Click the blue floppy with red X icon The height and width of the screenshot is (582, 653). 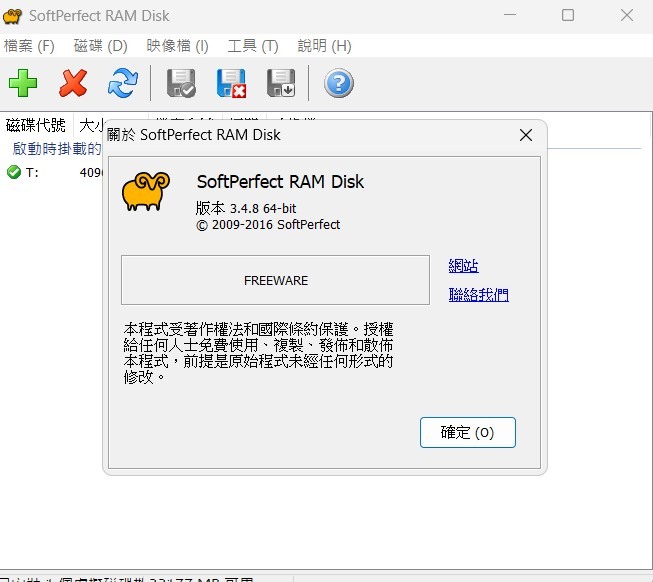tap(231, 83)
